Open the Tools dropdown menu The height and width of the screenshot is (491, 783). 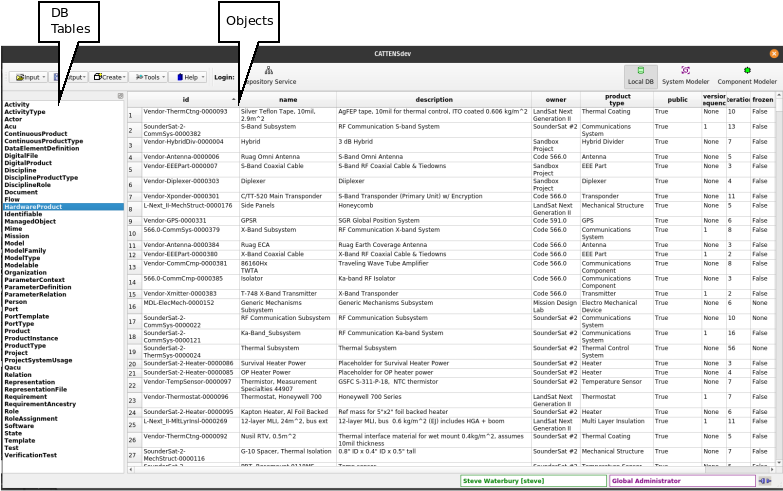(149, 77)
